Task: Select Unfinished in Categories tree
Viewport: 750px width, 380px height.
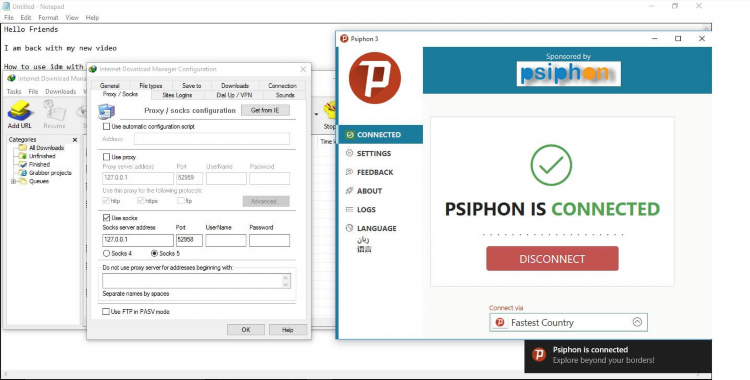Action: click(x=42, y=156)
